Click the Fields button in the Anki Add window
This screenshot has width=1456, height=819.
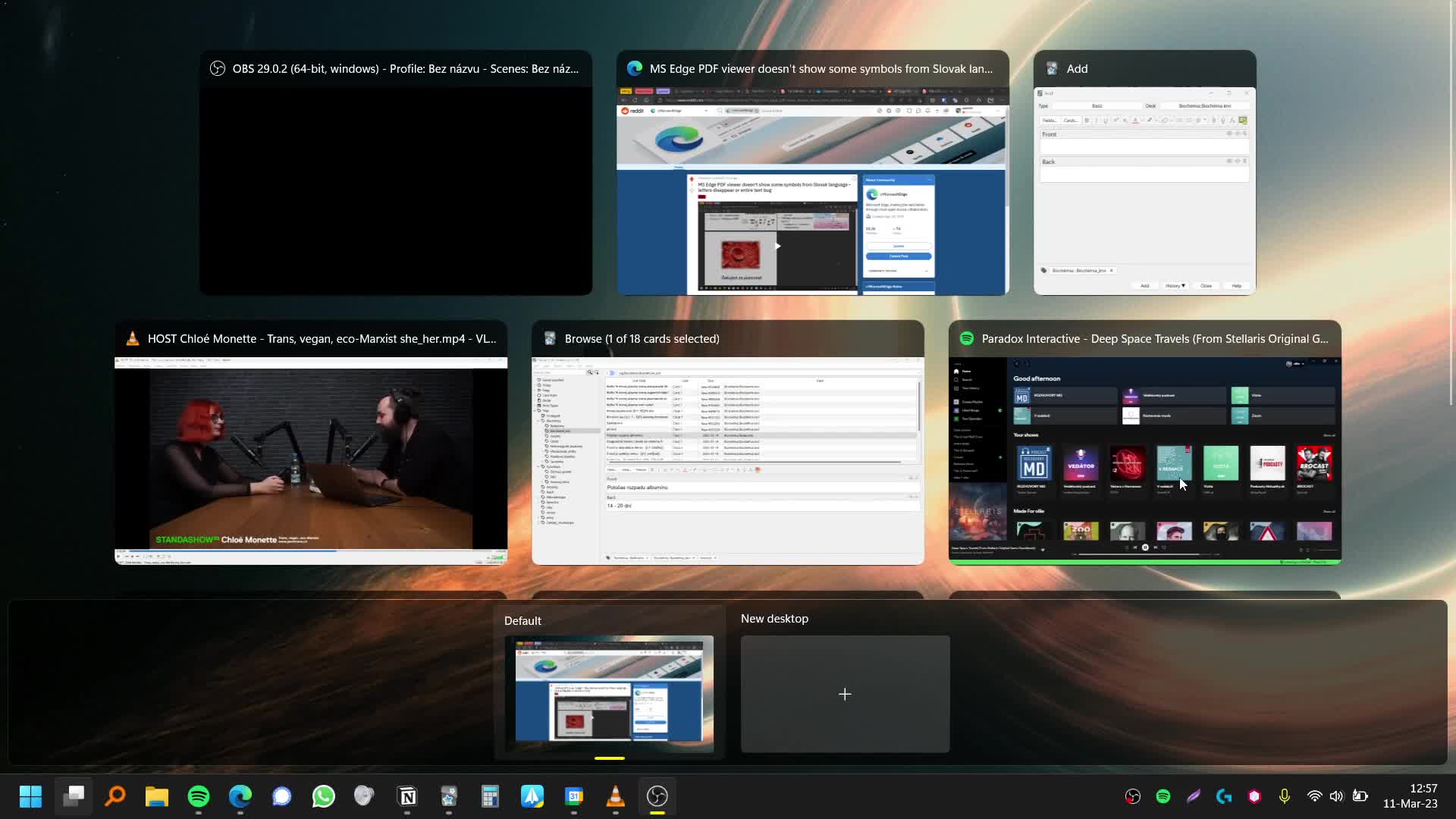click(x=1050, y=121)
